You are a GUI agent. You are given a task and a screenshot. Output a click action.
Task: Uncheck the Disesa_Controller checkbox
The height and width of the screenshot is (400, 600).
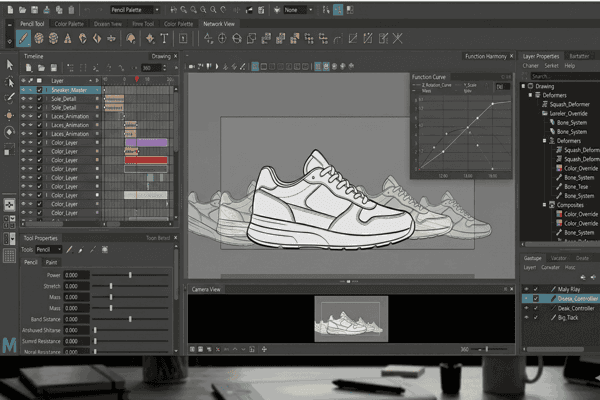tap(536, 299)
